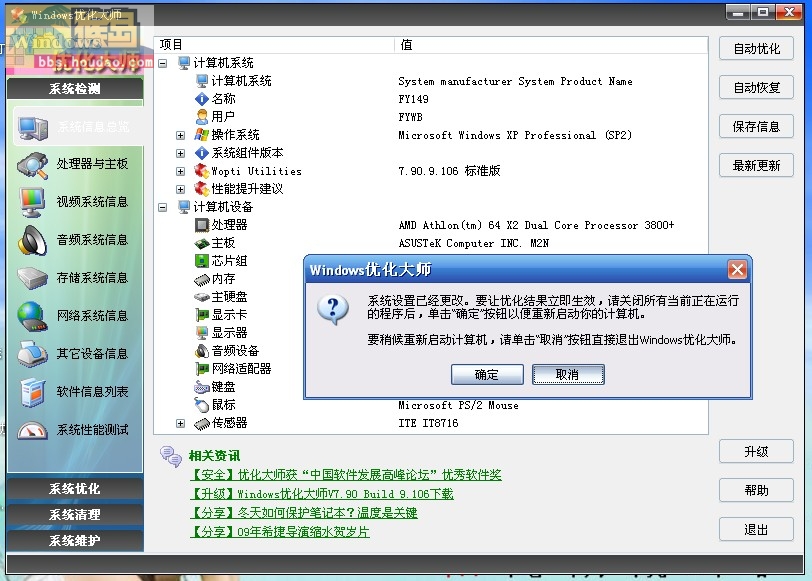
Task: Close the Windows优化大师 restart dialog
Action: point(737,269)
